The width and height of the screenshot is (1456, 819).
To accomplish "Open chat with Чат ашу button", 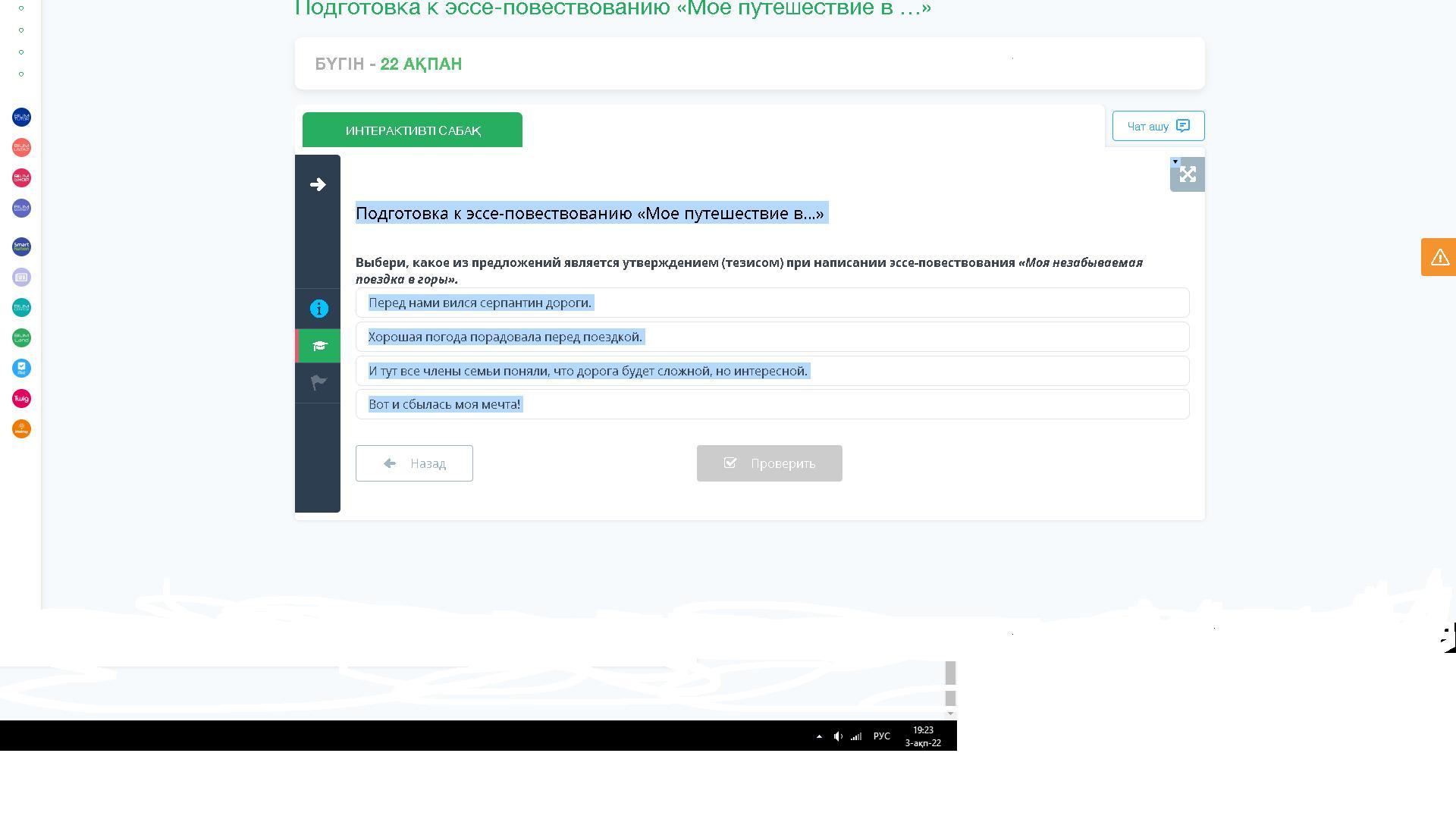I will (x=1158, y=126).
